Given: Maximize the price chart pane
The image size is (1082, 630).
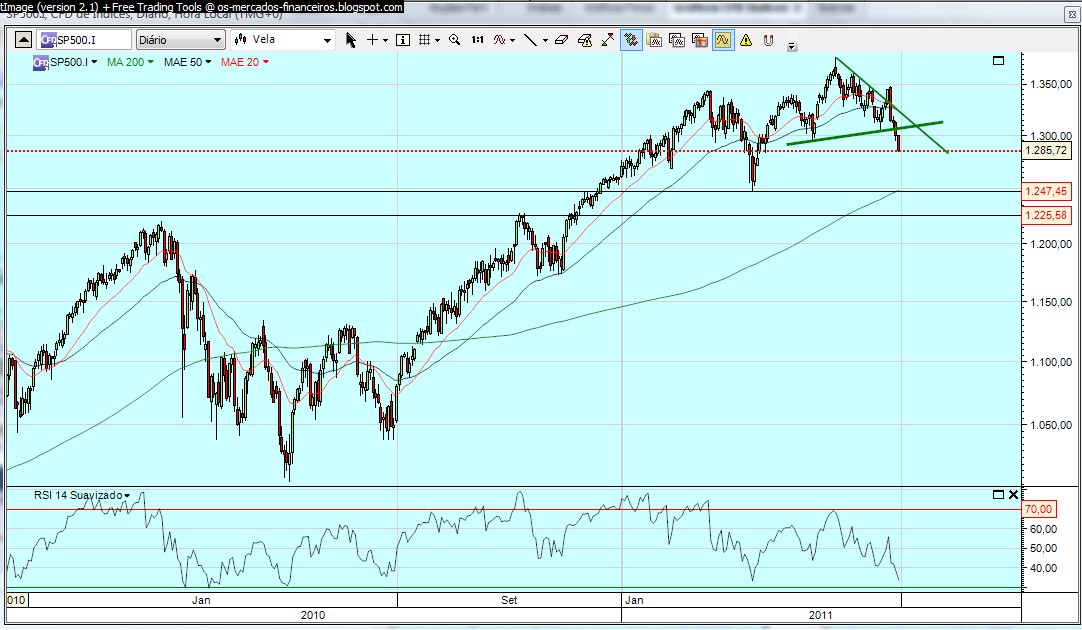Looking at the screenshot, I should click(999, 61).
